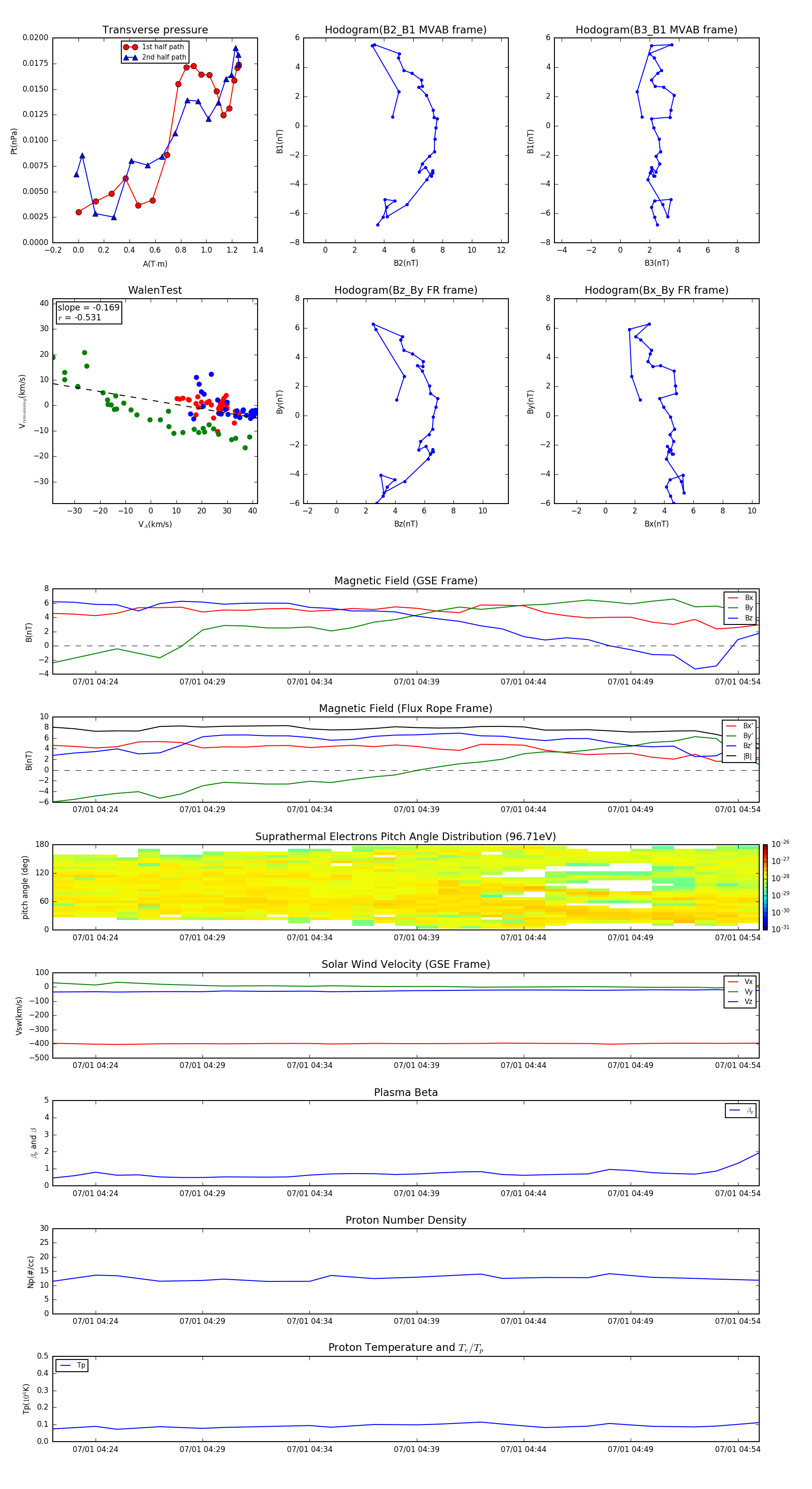Click the "A(T·m)" x-axis label
This screenshot has width=812, height=1489.
pos(155,264)
